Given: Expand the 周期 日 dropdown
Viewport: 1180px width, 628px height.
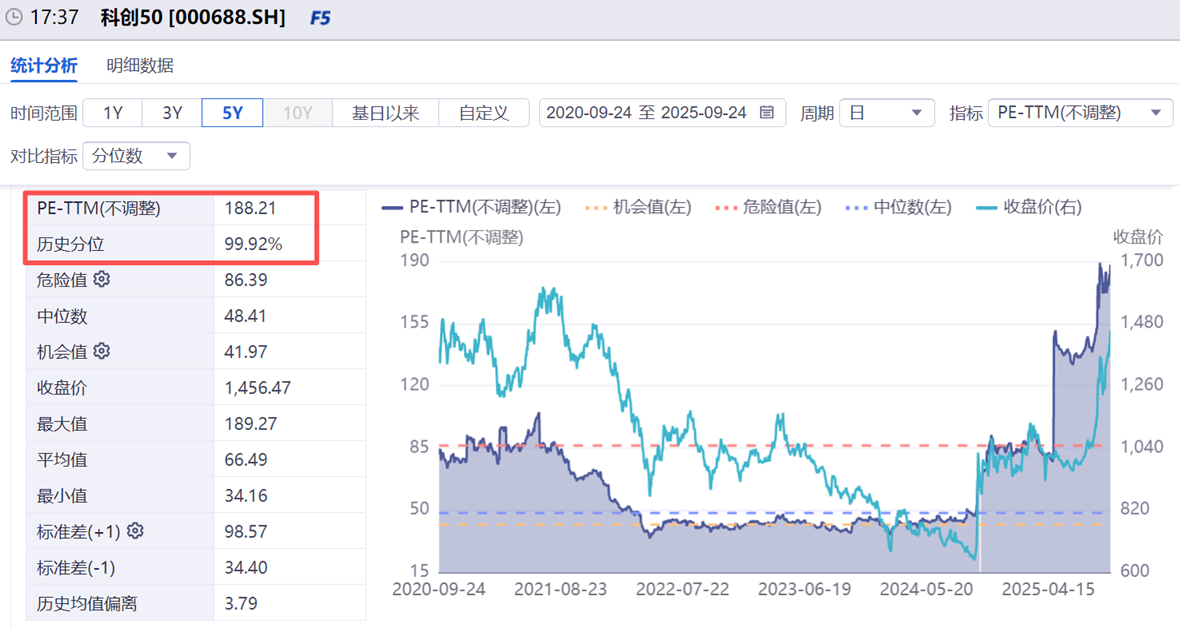Looking at the screenshot, I should click(x=887, y=113).
